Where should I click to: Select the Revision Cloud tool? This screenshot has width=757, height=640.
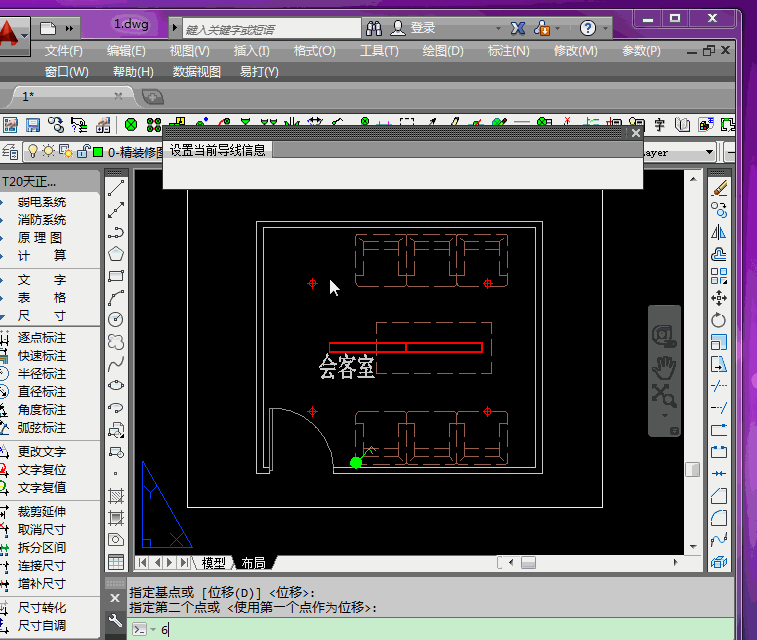(x=116, y=342)
